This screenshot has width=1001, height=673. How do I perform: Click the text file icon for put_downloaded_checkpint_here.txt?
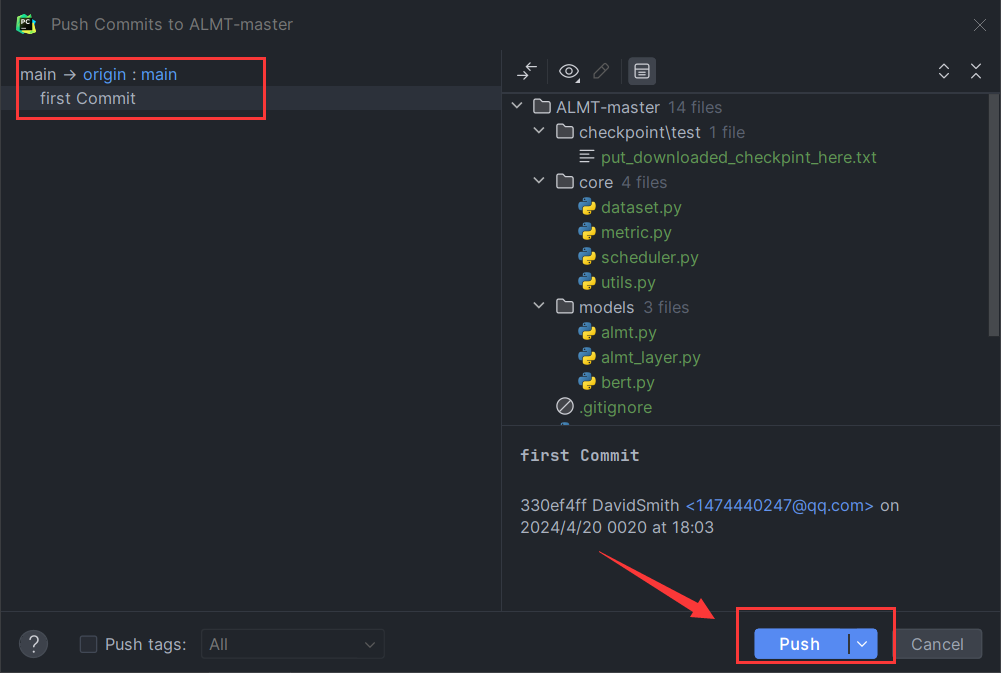point(586,156)
